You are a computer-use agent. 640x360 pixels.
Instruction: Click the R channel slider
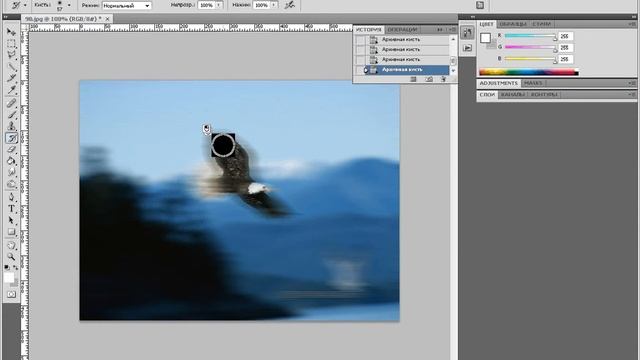click(530, 36)
